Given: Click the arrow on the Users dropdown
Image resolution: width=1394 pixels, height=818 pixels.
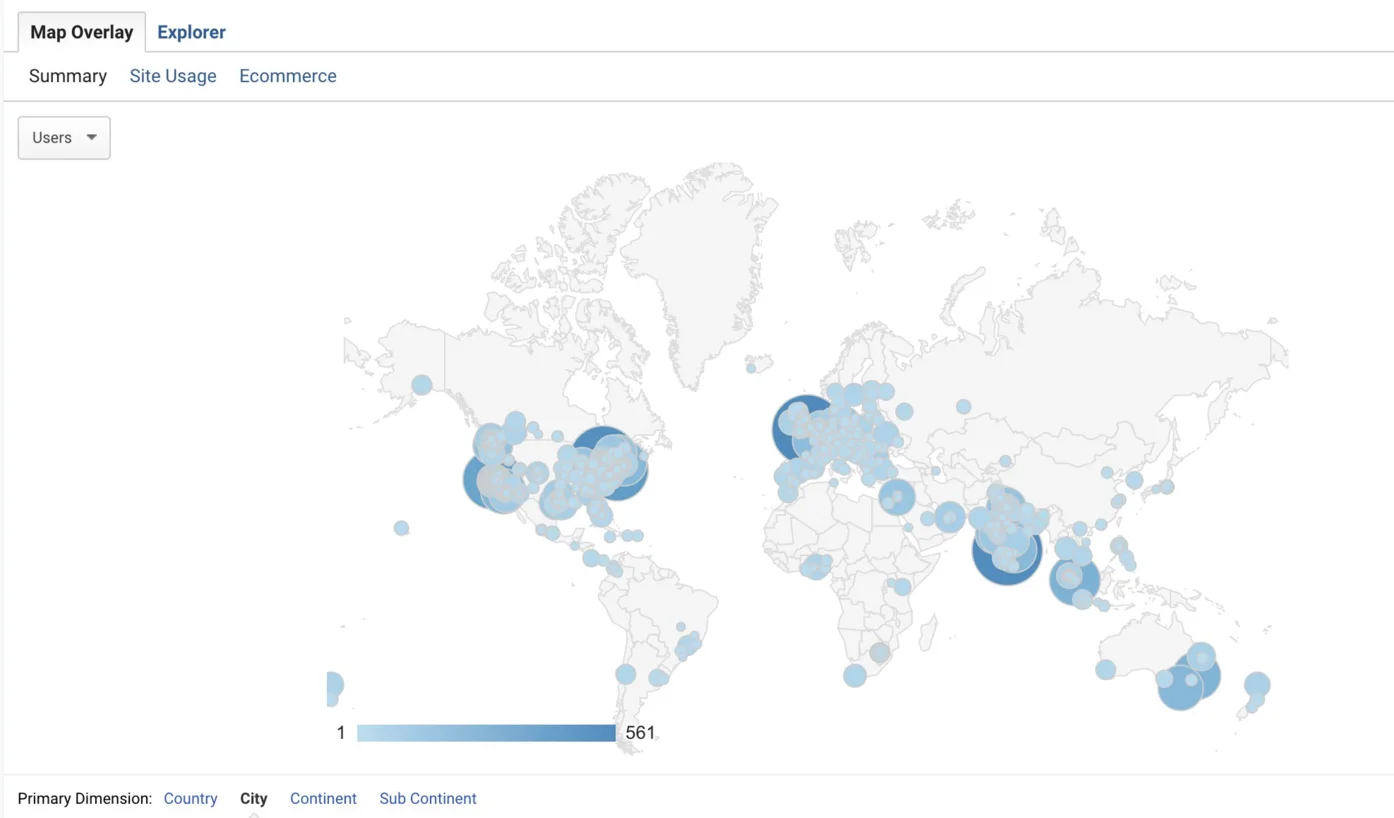Looking at the screenshot, I should 91,138.
